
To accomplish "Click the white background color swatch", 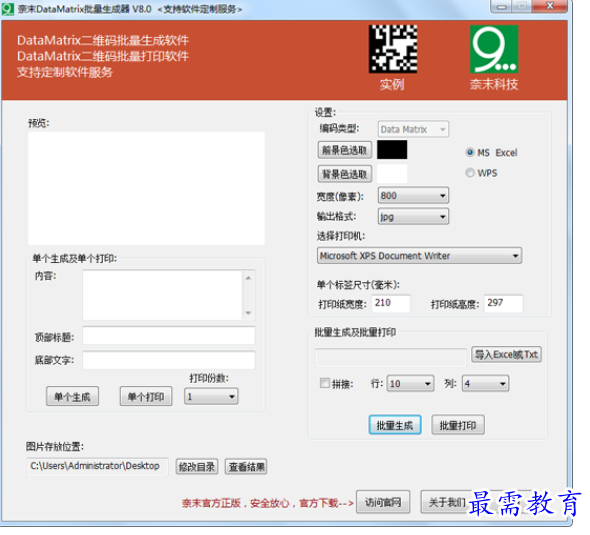I will click(x=392, y=173).
